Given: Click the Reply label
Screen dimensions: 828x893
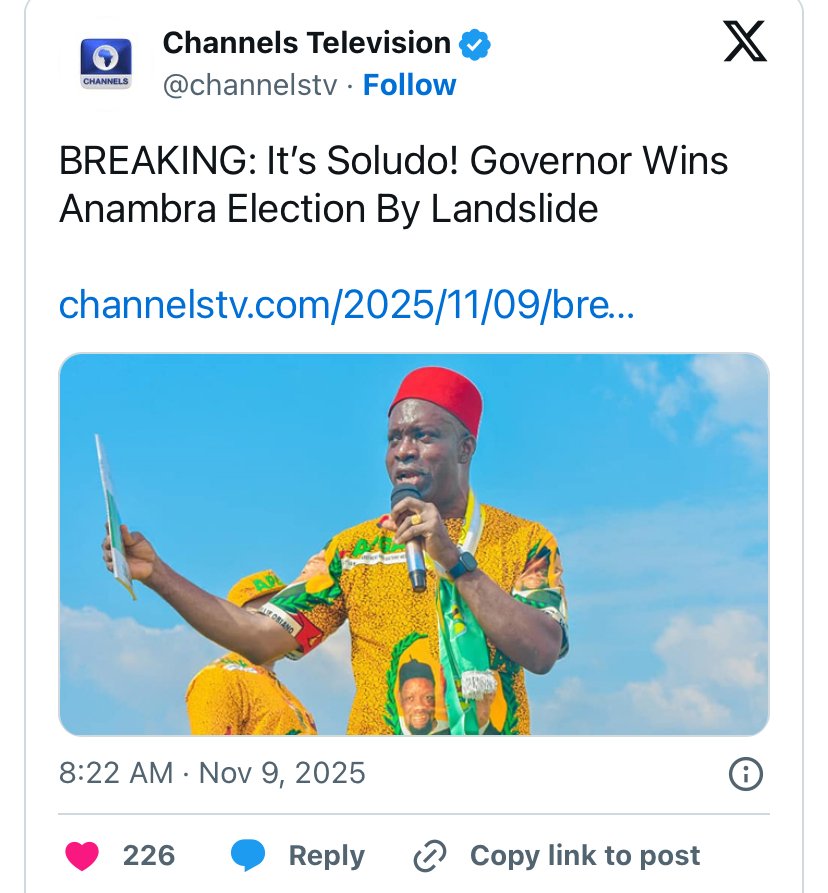Looking at the screenshot, I should click(x=326, y=856).
